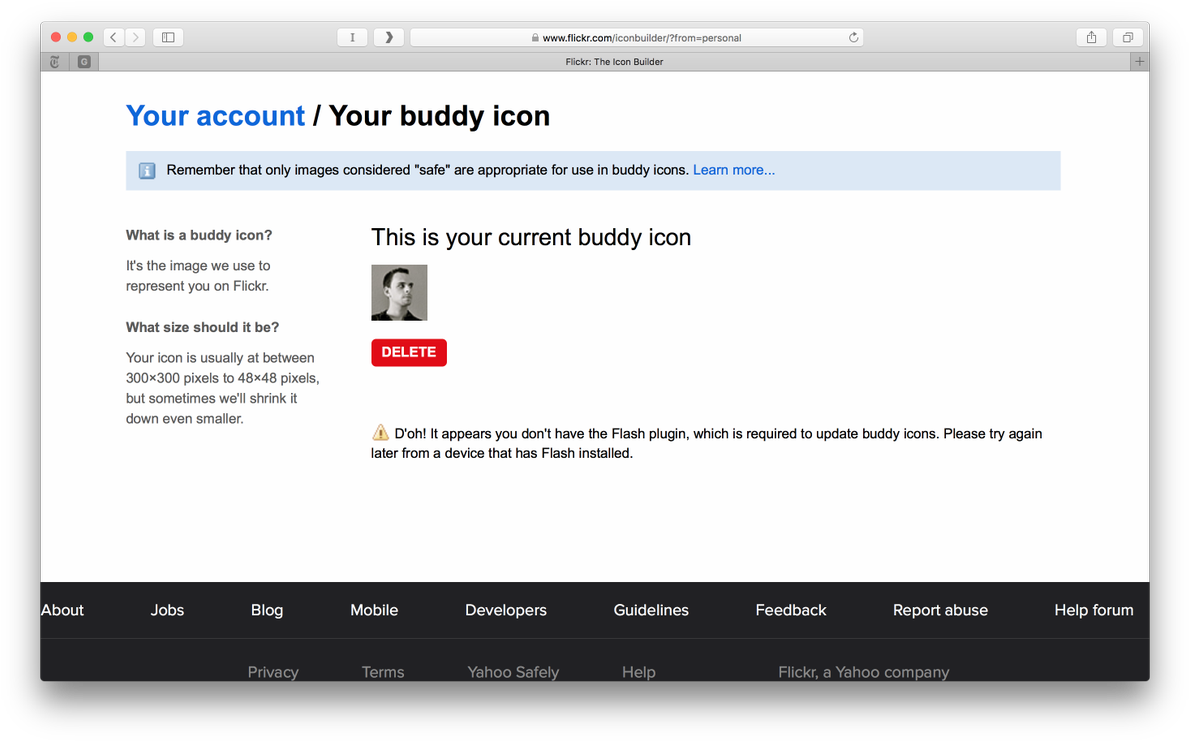The image size is (1189, 741).
Task: Open the 'Help forum' footer link
Action: click(1093, 610)
